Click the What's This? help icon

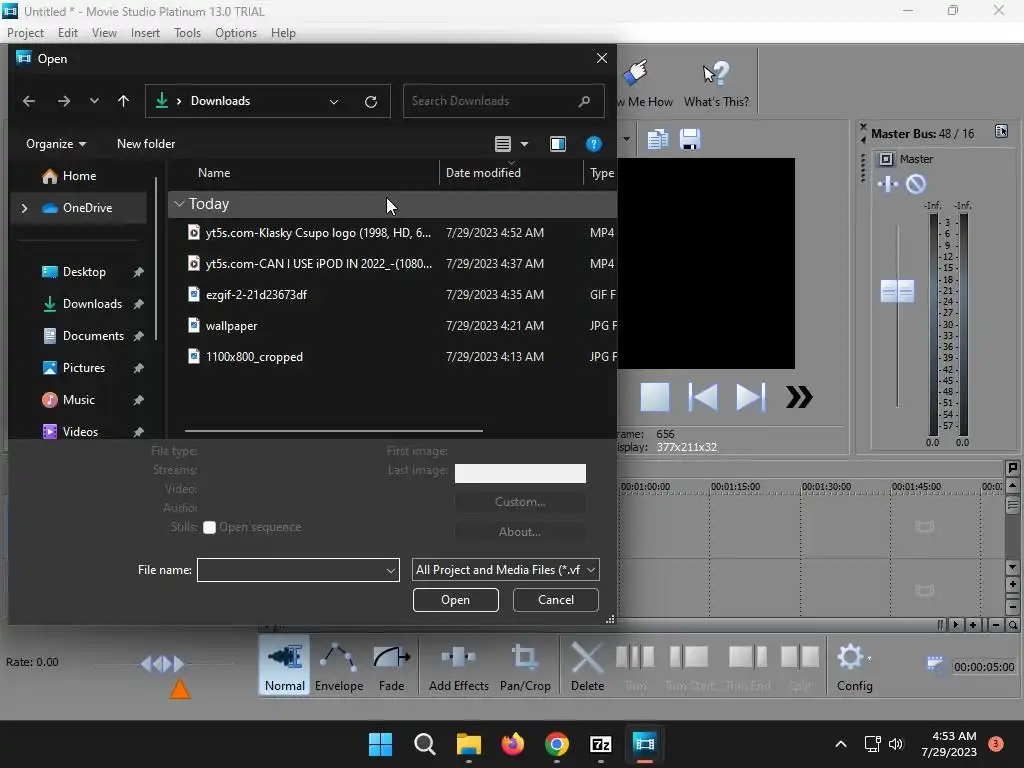(x=716, y=83)
